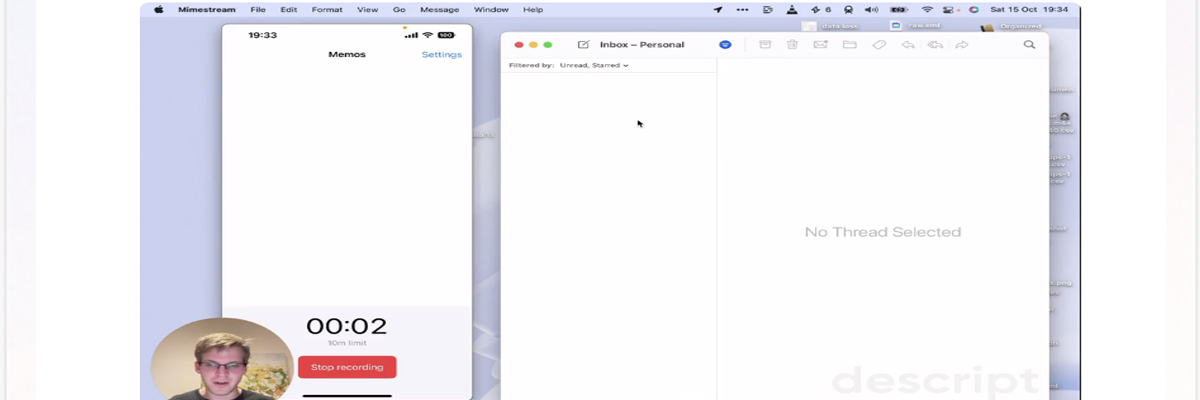Open the Mimestream application menu

click(x=207, y=10)
